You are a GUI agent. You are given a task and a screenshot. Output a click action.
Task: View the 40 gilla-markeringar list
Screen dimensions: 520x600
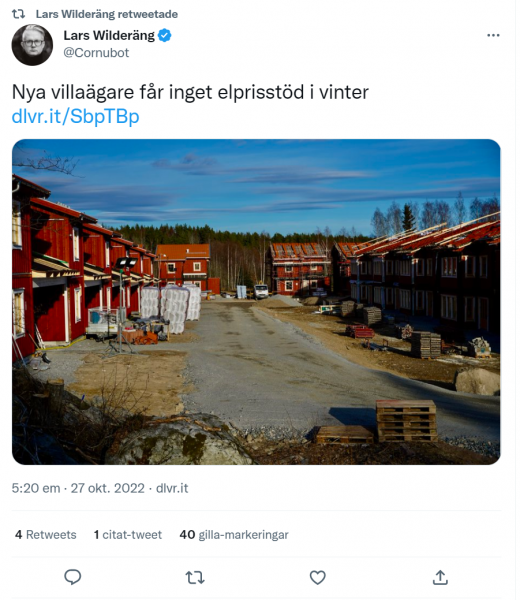[x=234, y=535]
